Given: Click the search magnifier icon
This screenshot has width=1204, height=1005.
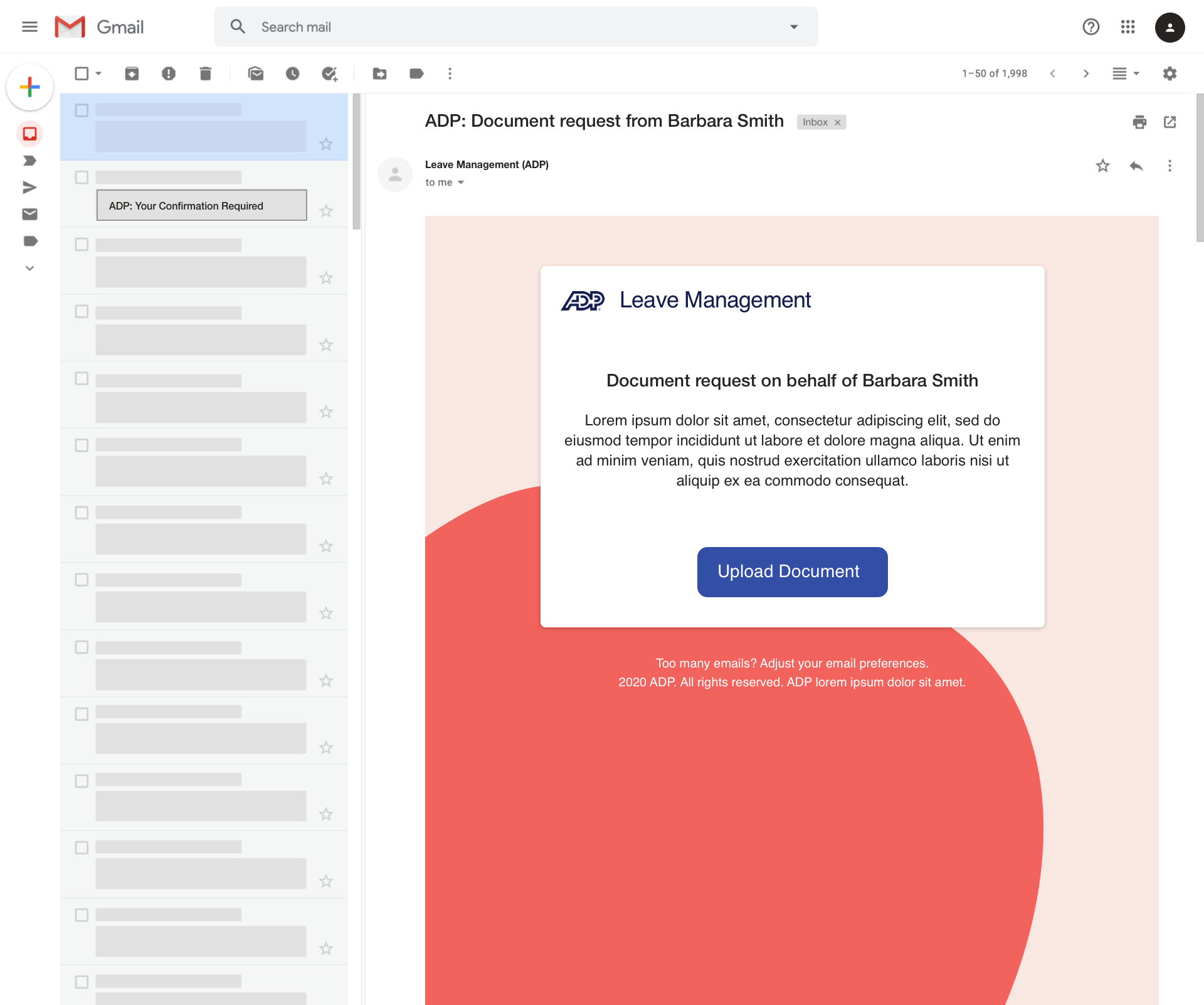Looking at the screenshot, I should [x=238, y=26].
